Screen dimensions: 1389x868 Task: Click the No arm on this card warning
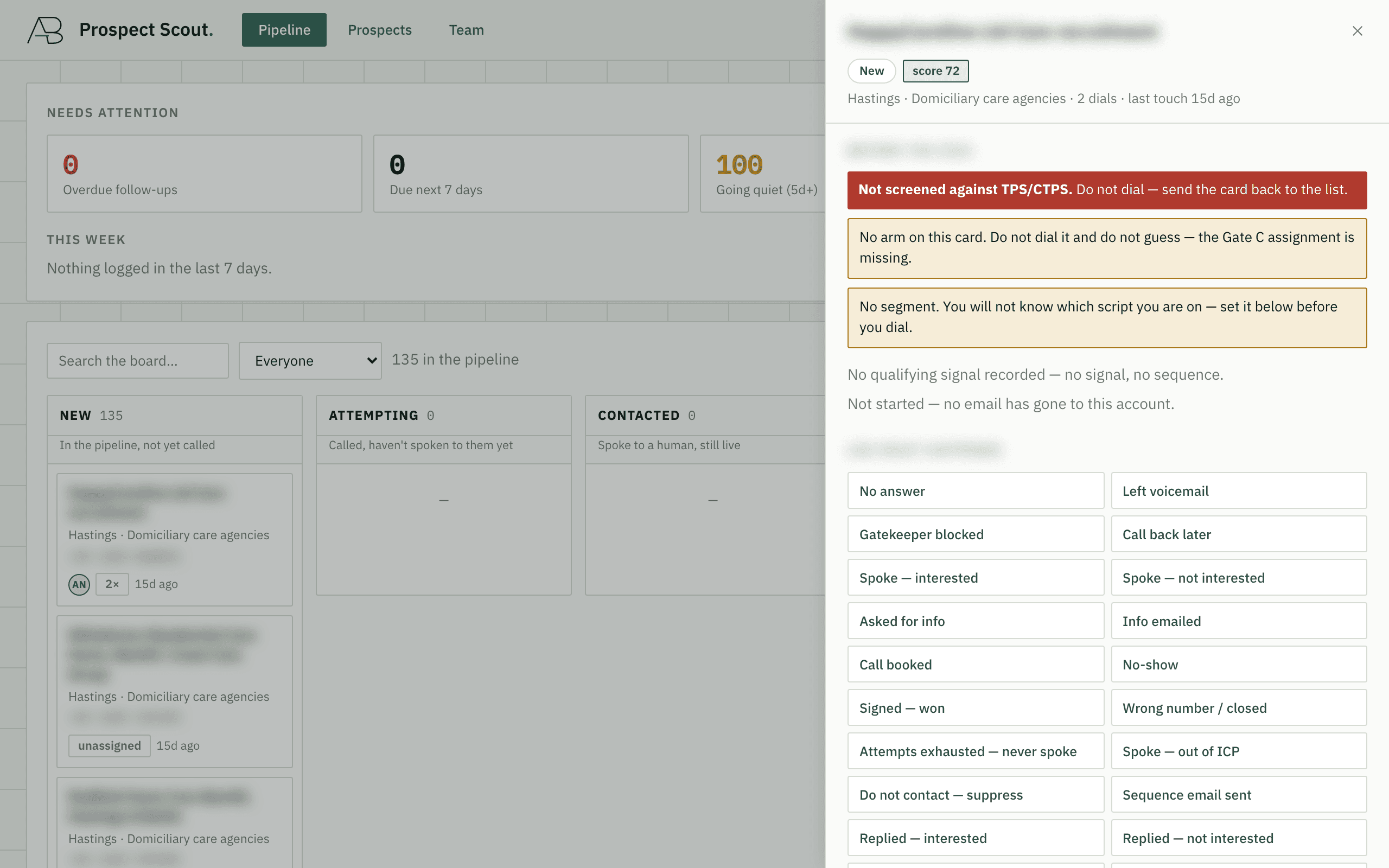pos(1107,248)
